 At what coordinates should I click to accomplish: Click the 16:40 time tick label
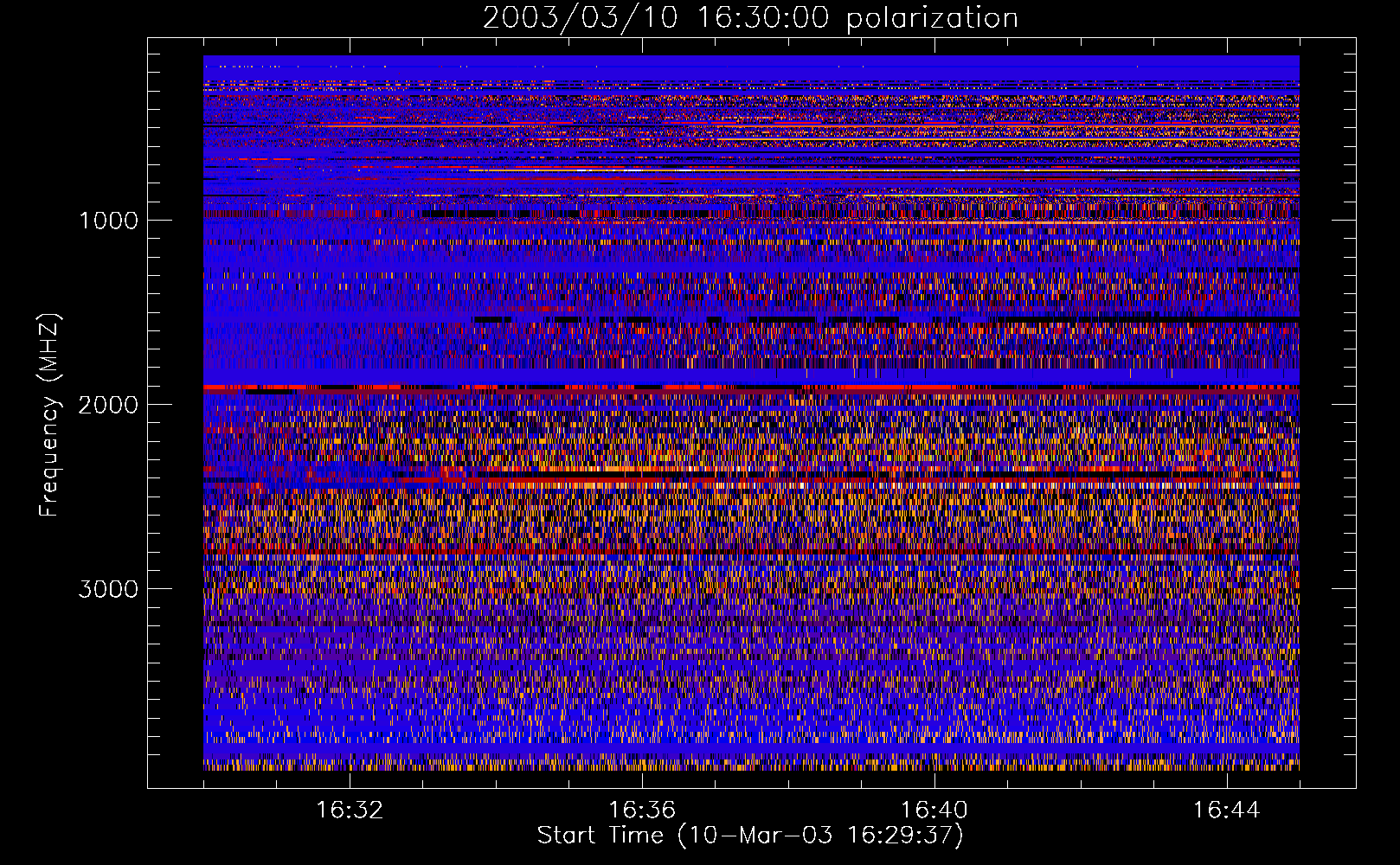click(934, 811)
